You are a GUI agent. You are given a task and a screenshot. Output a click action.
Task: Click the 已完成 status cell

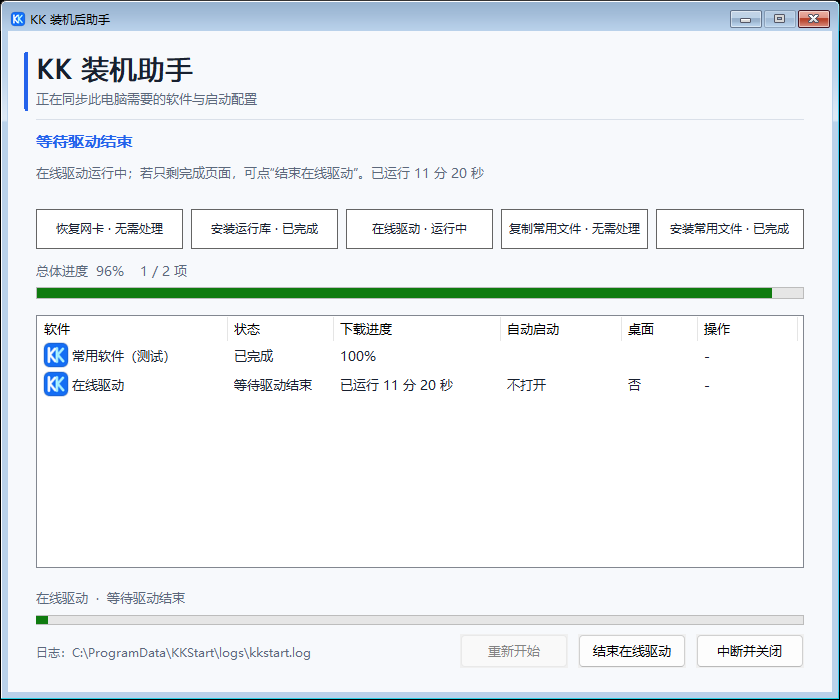coord(253,356)
